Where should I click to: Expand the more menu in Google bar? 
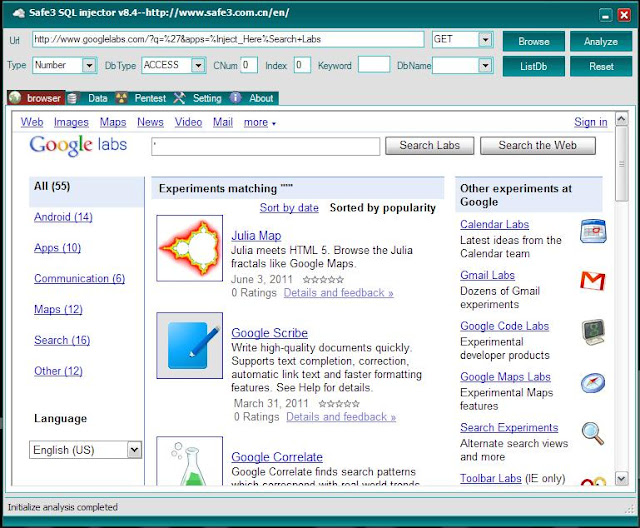pyautogui.click(x=260, y=122)
